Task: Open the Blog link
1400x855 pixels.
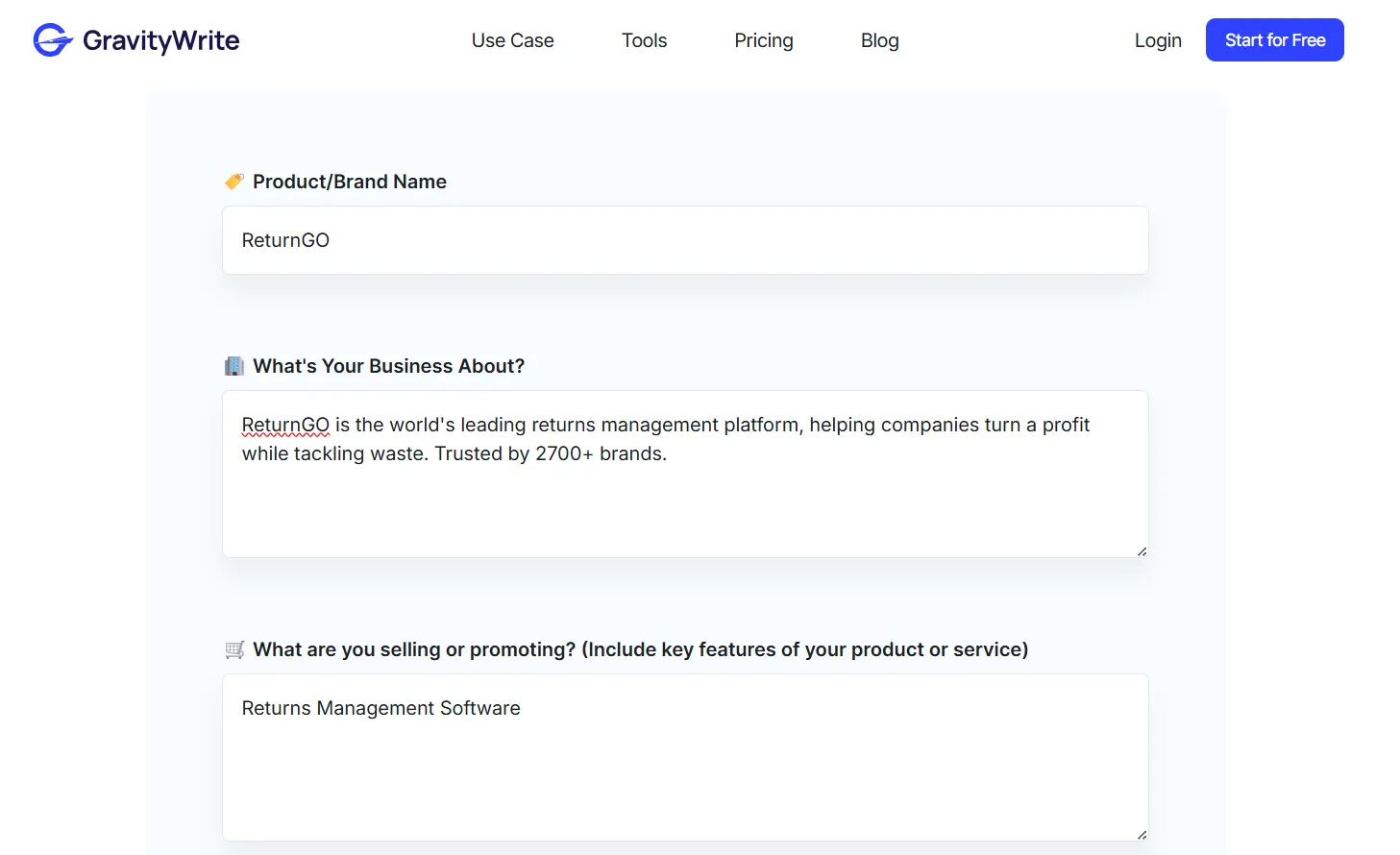Action: (879, 40)
